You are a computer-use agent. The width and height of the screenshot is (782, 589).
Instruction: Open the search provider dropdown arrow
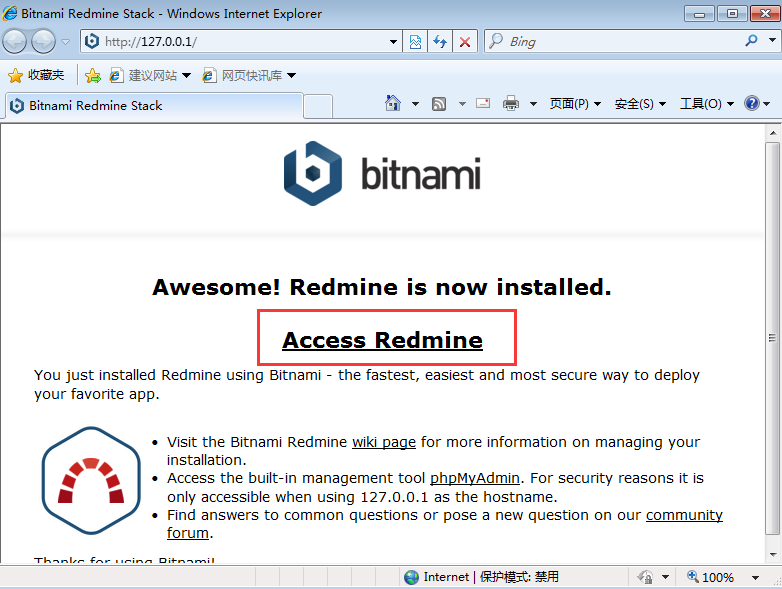(772, 40)
